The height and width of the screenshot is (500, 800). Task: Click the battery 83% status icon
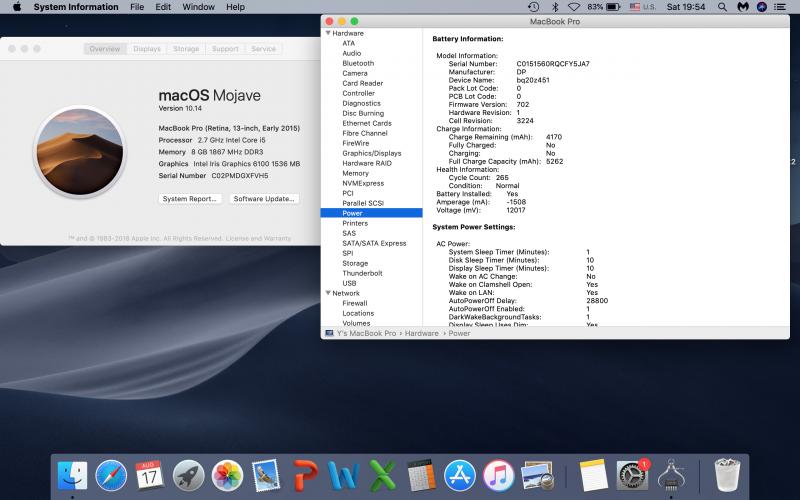click(604, 7)
